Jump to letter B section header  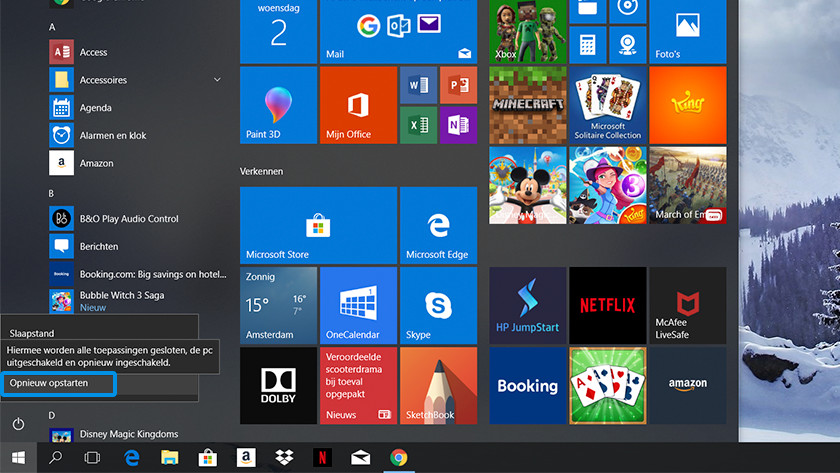pos(51,193)
